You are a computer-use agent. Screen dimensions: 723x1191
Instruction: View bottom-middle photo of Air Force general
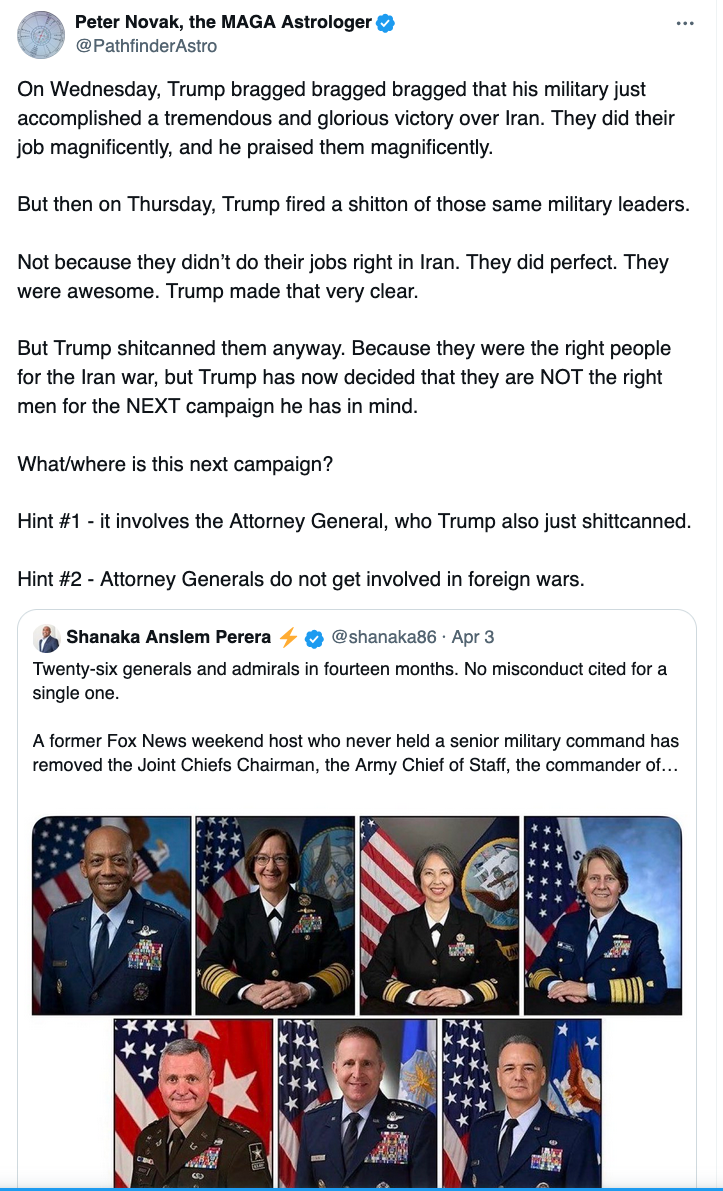tap(357, 1103)
